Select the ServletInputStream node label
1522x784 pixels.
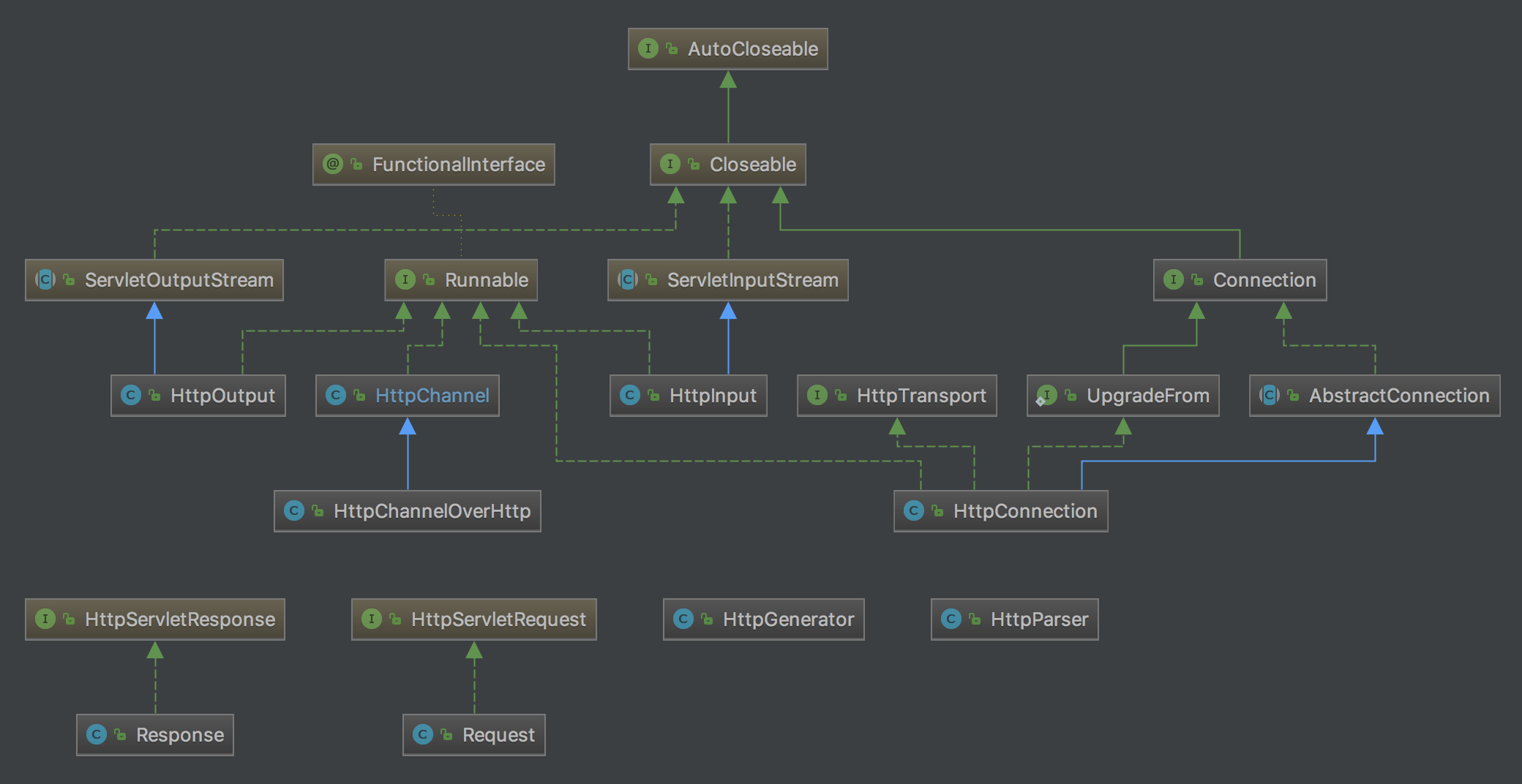coord(752,280)
